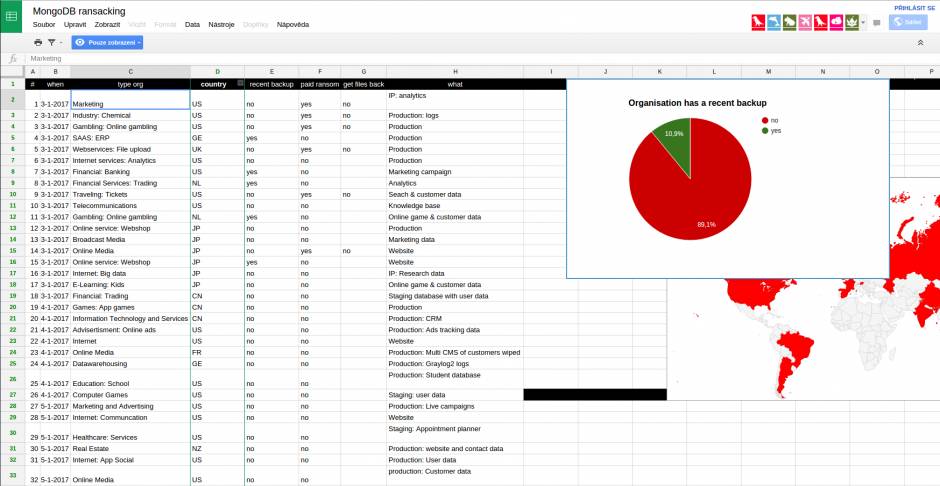Select column H header
Viewport: 940px width, 486px height.
coord(455,72)
